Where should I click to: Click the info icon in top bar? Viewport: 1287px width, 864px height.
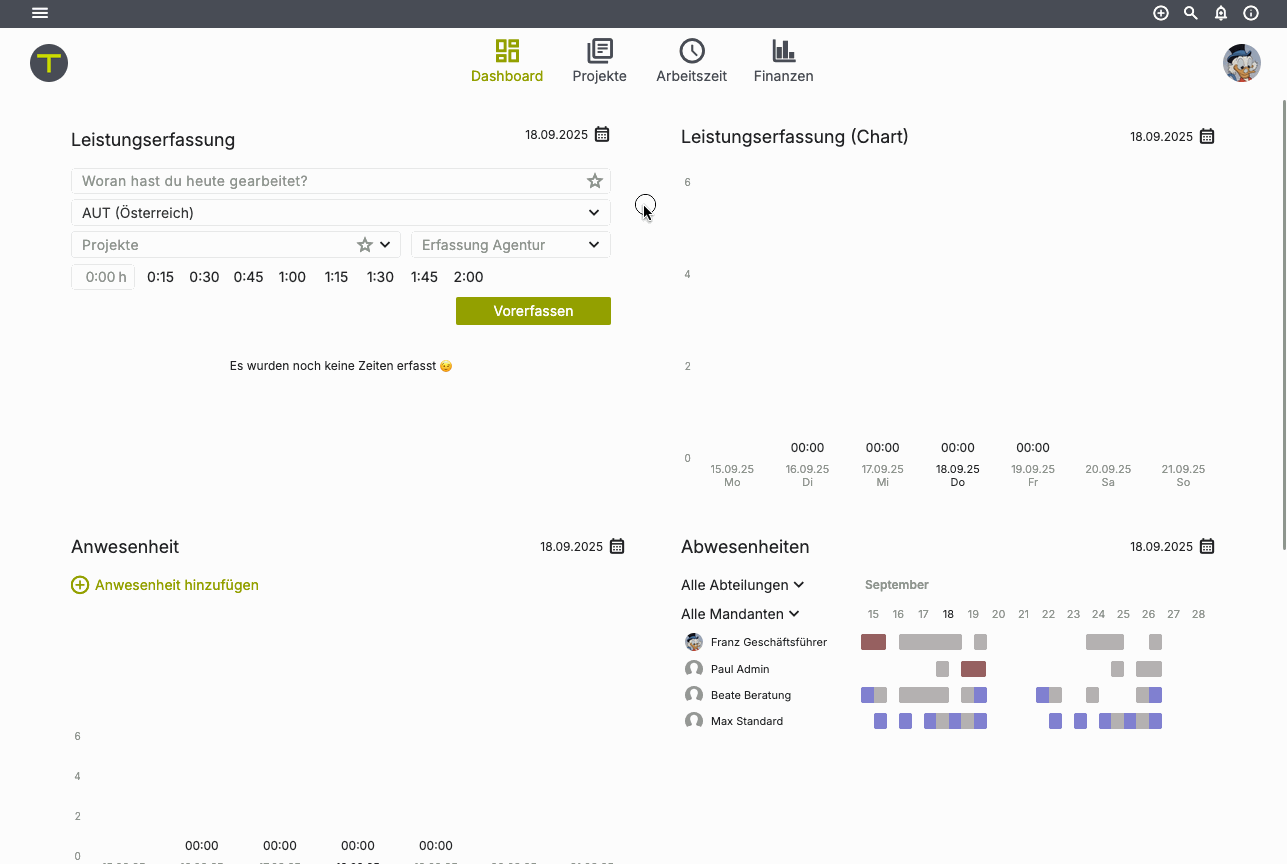click(1251, 13)
